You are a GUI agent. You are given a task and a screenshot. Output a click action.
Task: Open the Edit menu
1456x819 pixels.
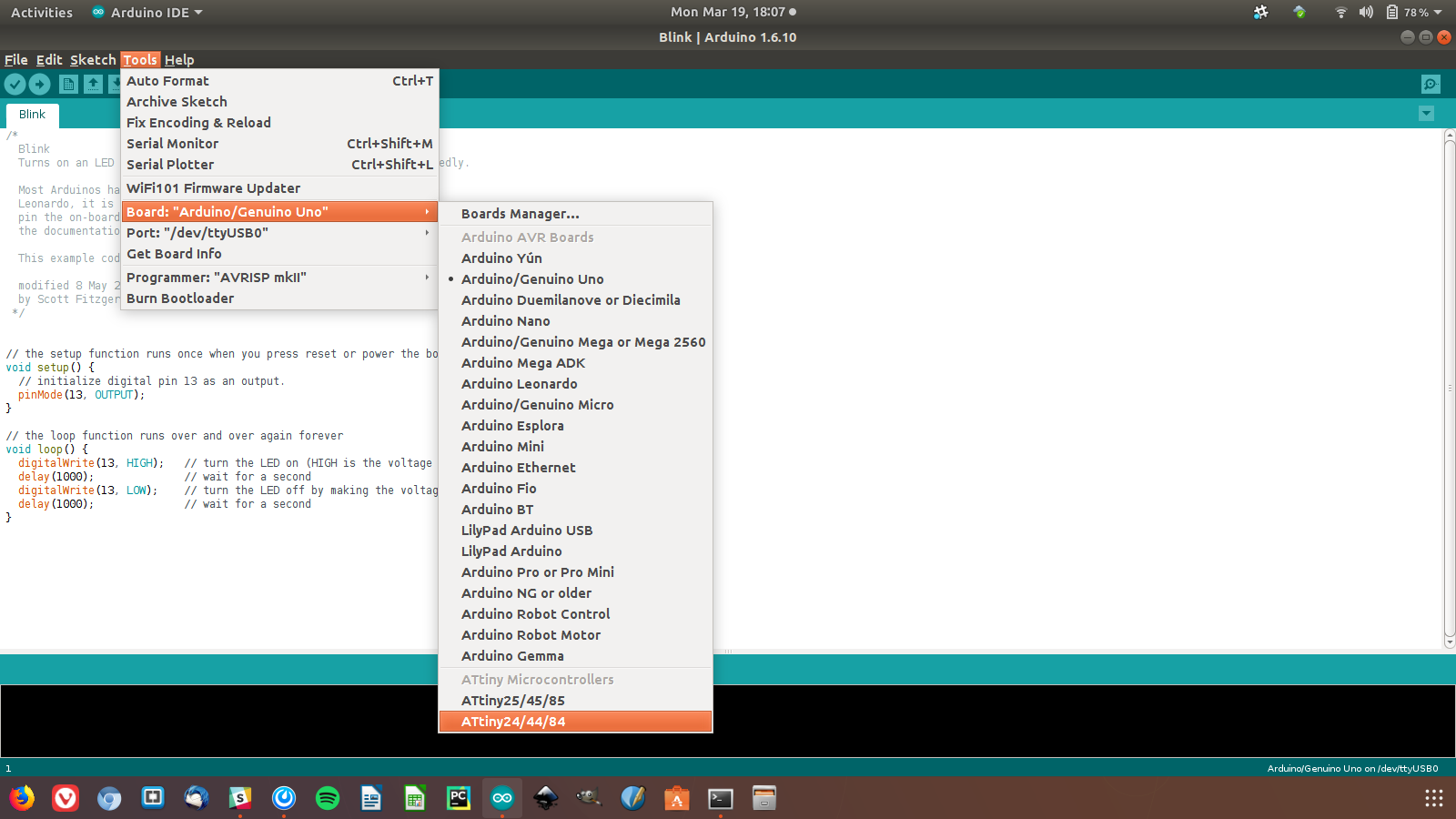pyautogui.click(x=49, y=60)
